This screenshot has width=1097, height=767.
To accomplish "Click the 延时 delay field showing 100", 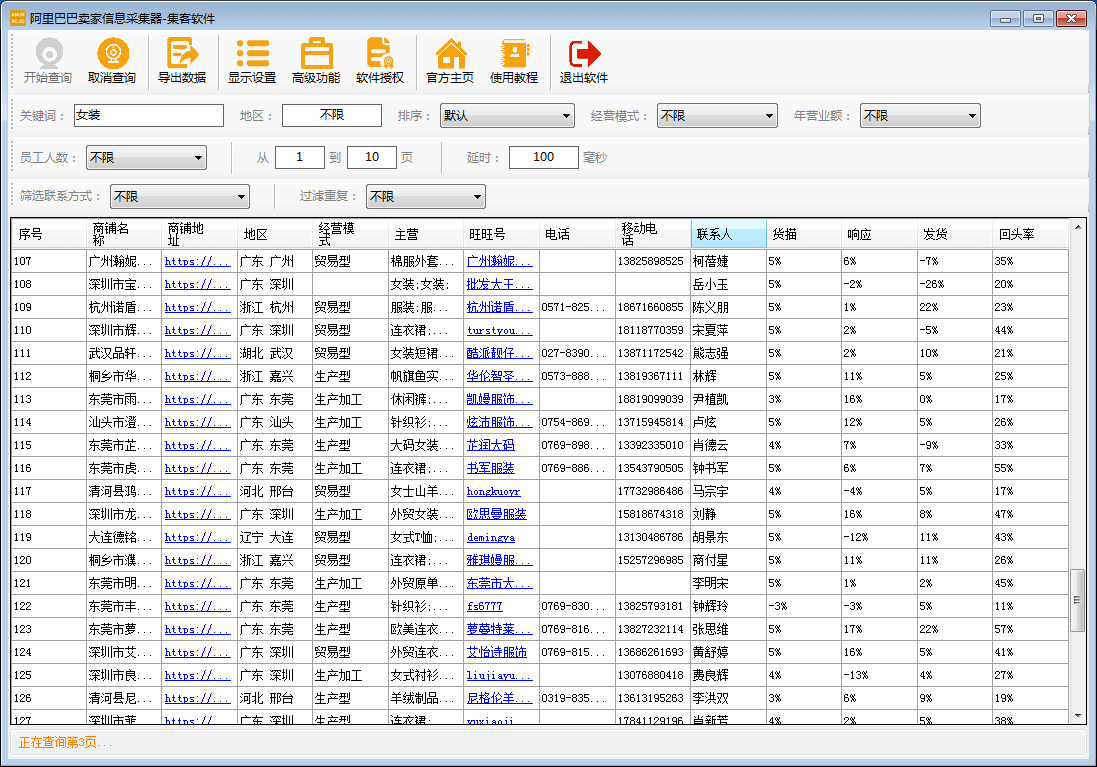I will point(544,157).
